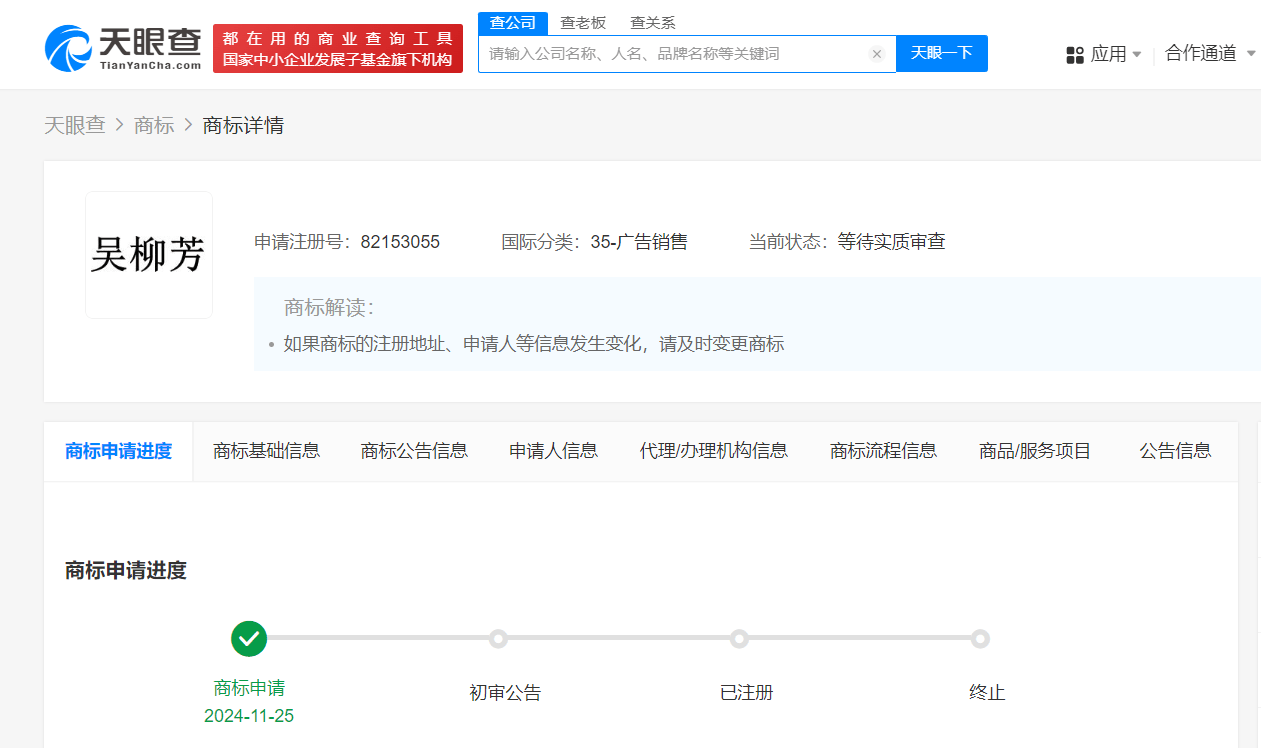Click the 35-广告销售 classification text
Screen dimensions: 1261x748
tap(639, 242)
